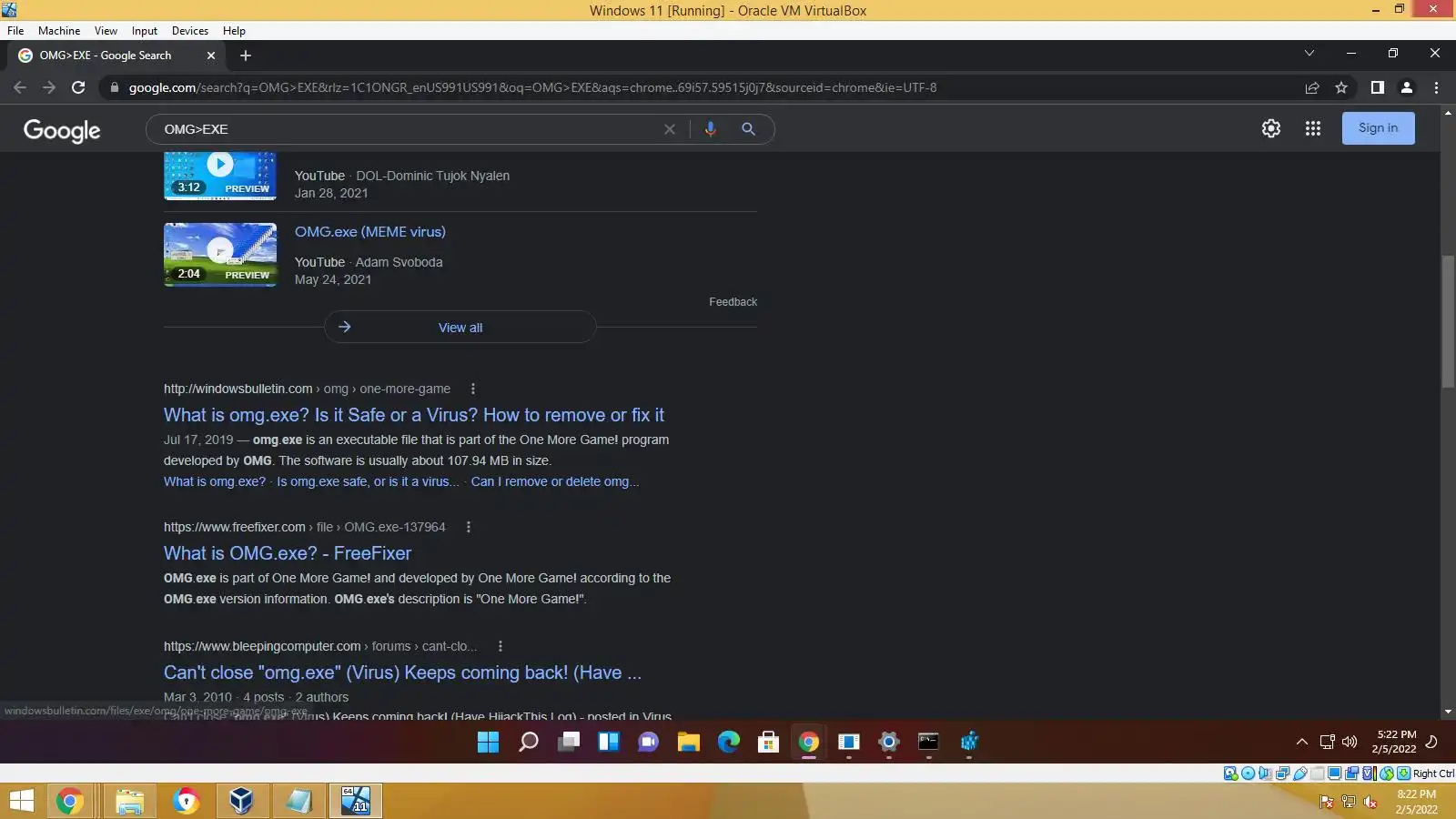Image resolution: width=1456 pixels, height=819 pixels.
Task: Open a new Chrome tab
Action: pyautogui.click(x=246, y=56)
